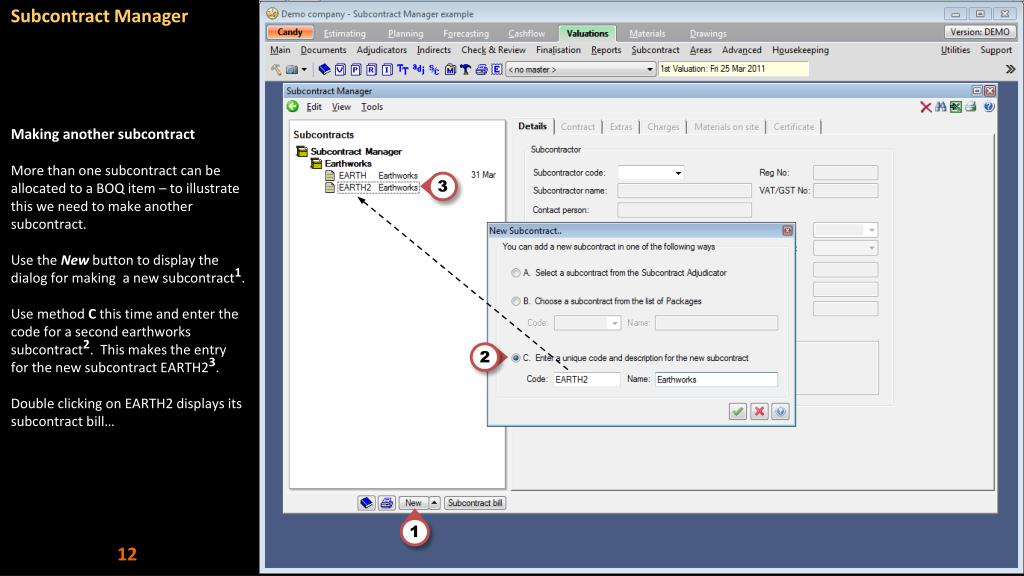Screen dimensions: 1024x576
Task: Click the hammer tool icon in main toolbar
Action: tap(276, 69)
